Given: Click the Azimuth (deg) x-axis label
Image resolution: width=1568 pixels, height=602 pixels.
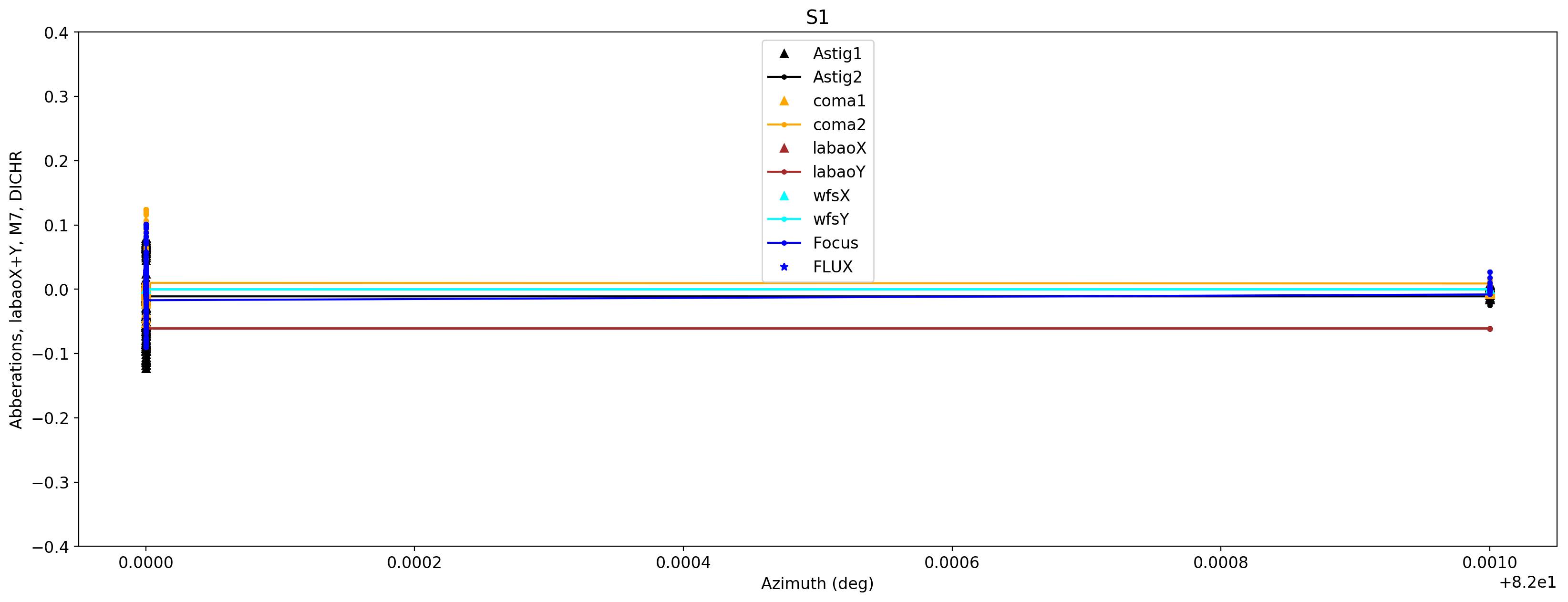Looking at the screenshot, I should [817, 584].
